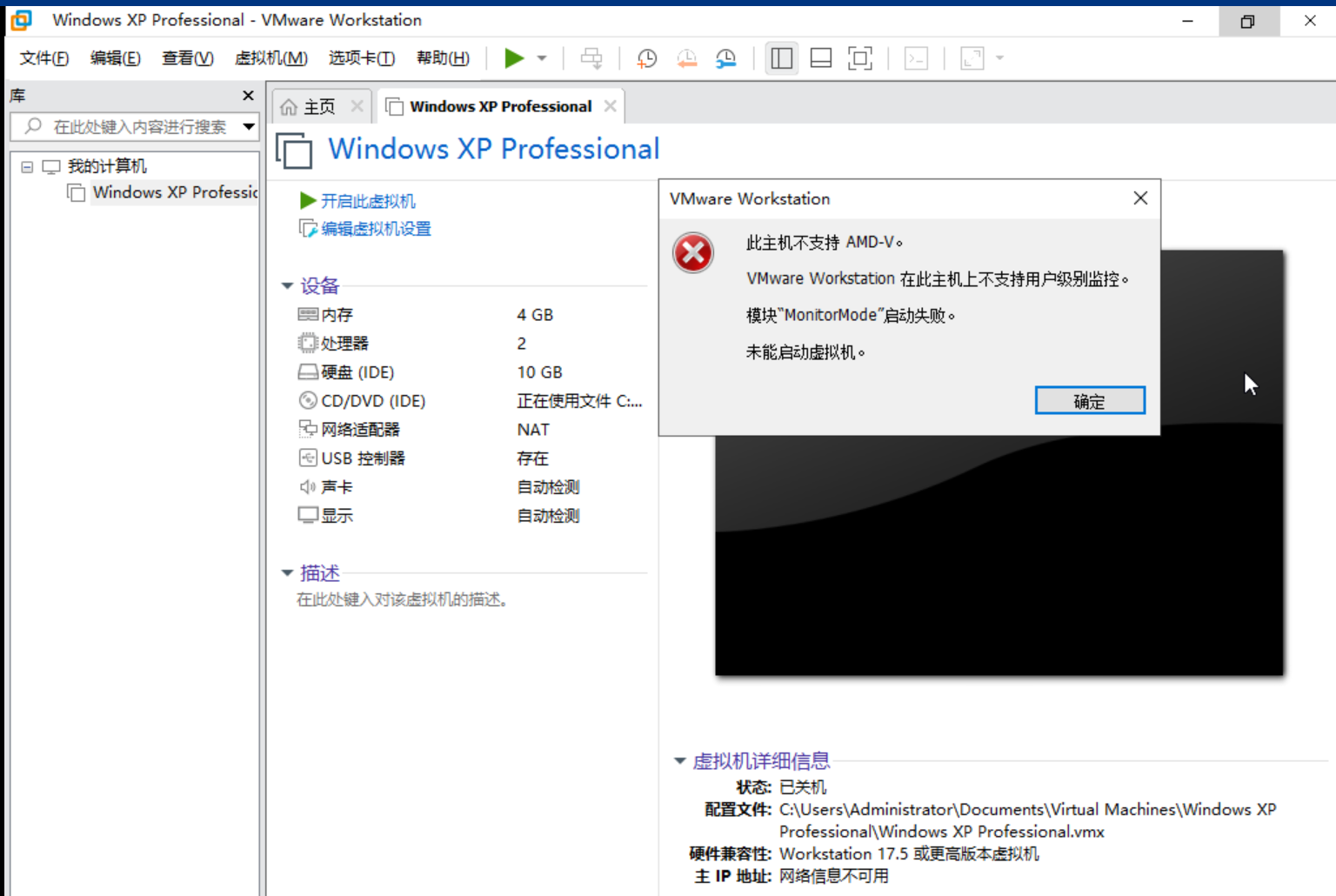Collapse the 我的计算机 tree node
Screen dimensions: 1336x896
point(27,166)
